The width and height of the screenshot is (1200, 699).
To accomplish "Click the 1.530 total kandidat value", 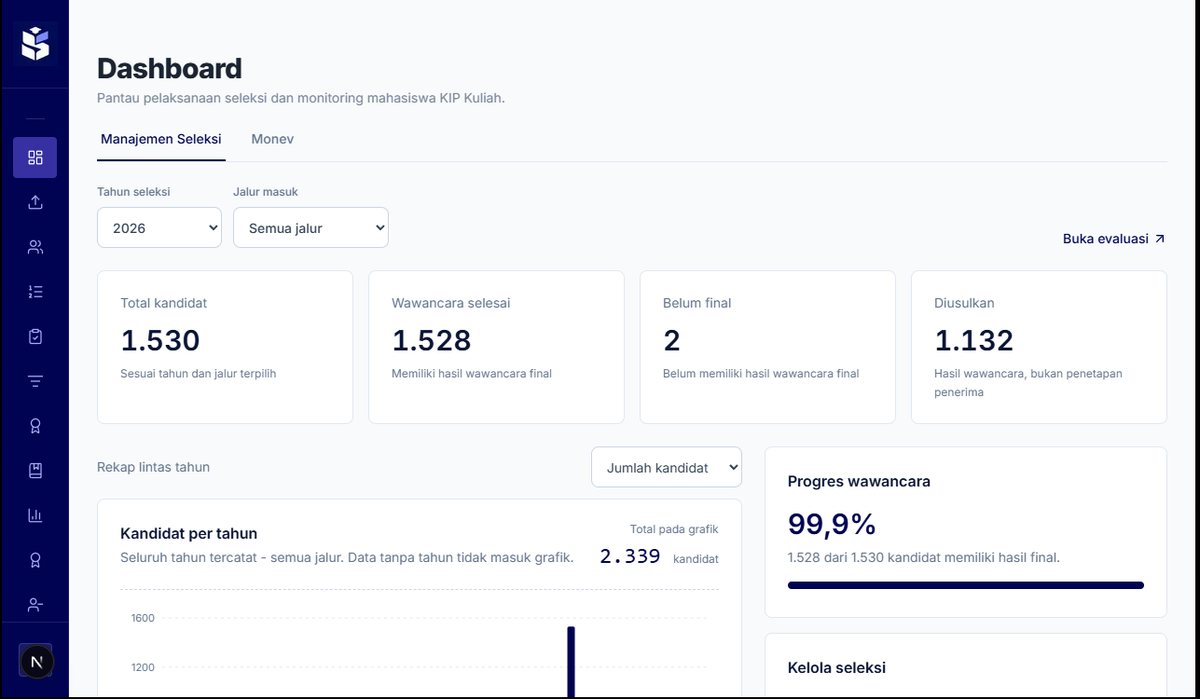I will point(160,340).
